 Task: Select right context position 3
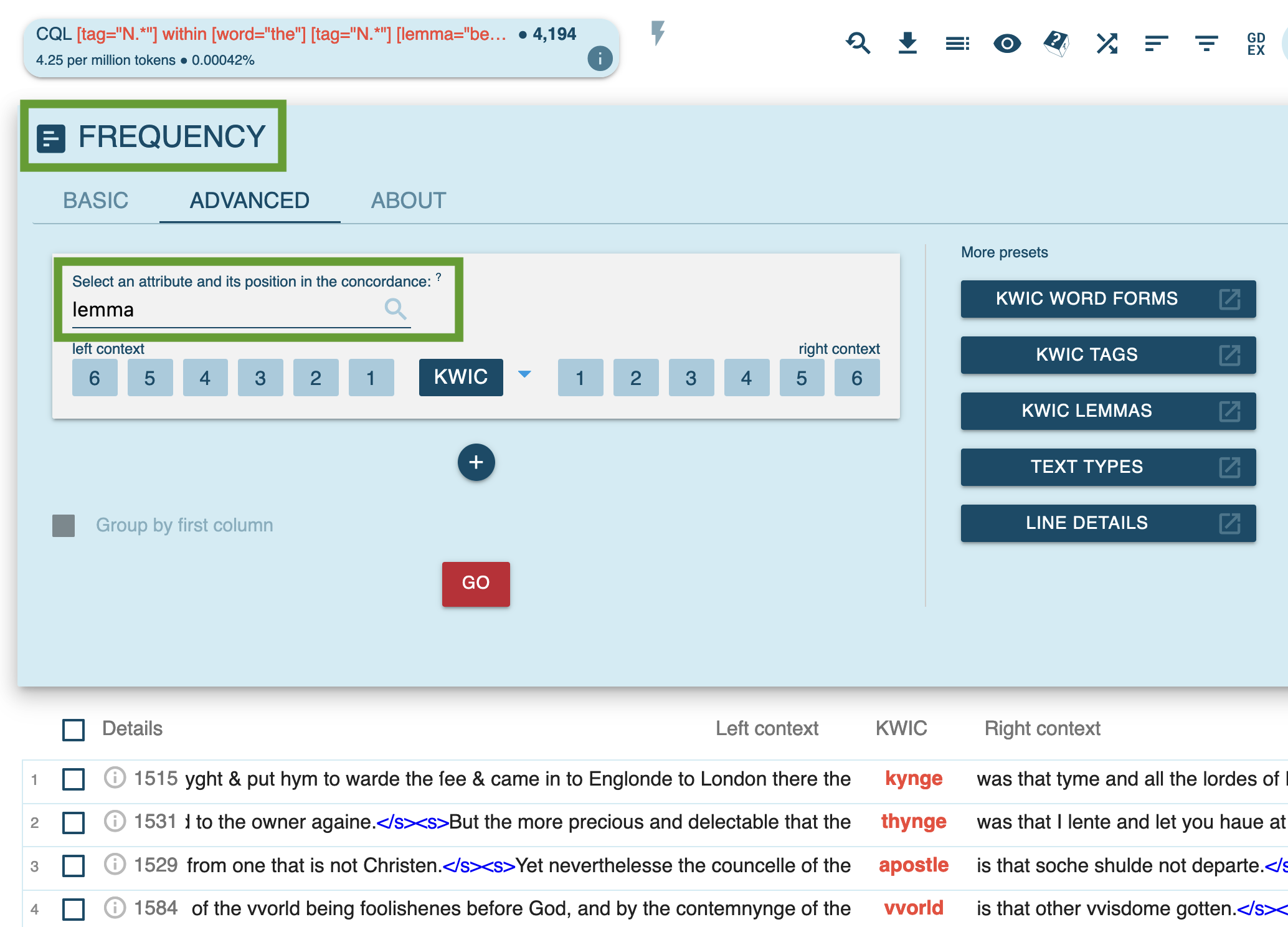[x=691, y=378]
